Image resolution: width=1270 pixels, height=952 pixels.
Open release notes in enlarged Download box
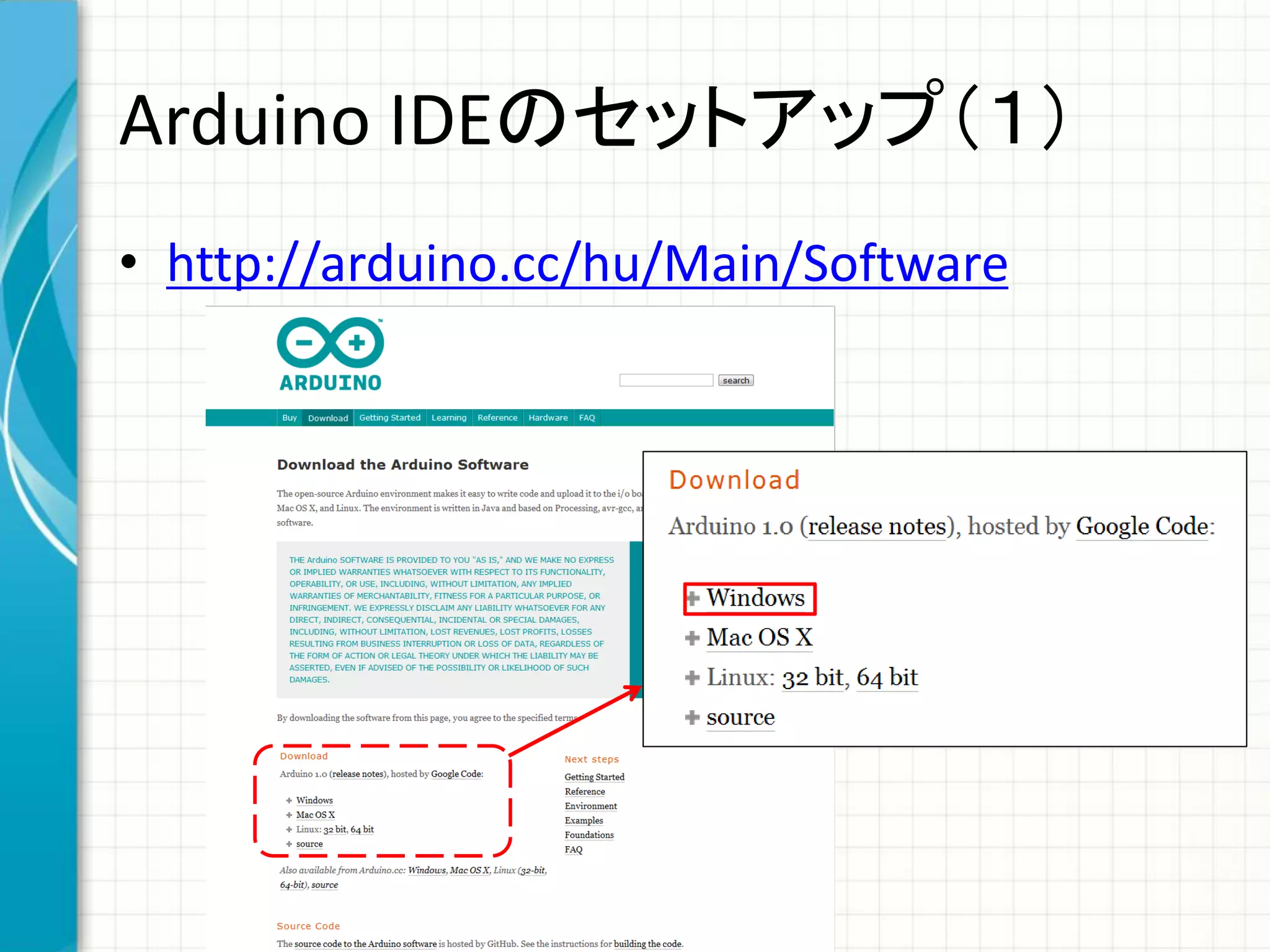coord(877,527)
